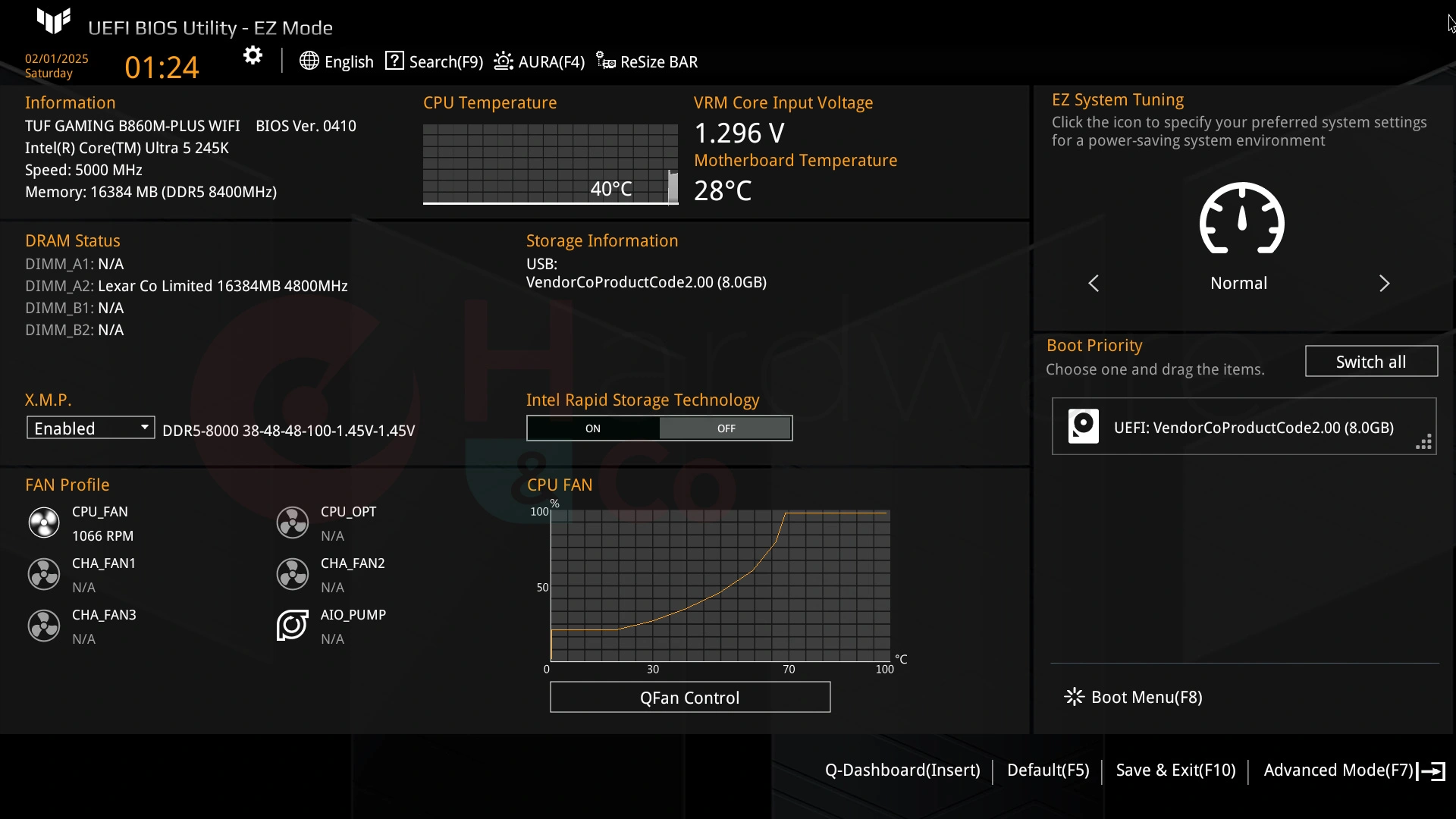Click Memory: 16384 MB (DDR5 8400MHz) text

pyautogui.click(x=151, y=192)
